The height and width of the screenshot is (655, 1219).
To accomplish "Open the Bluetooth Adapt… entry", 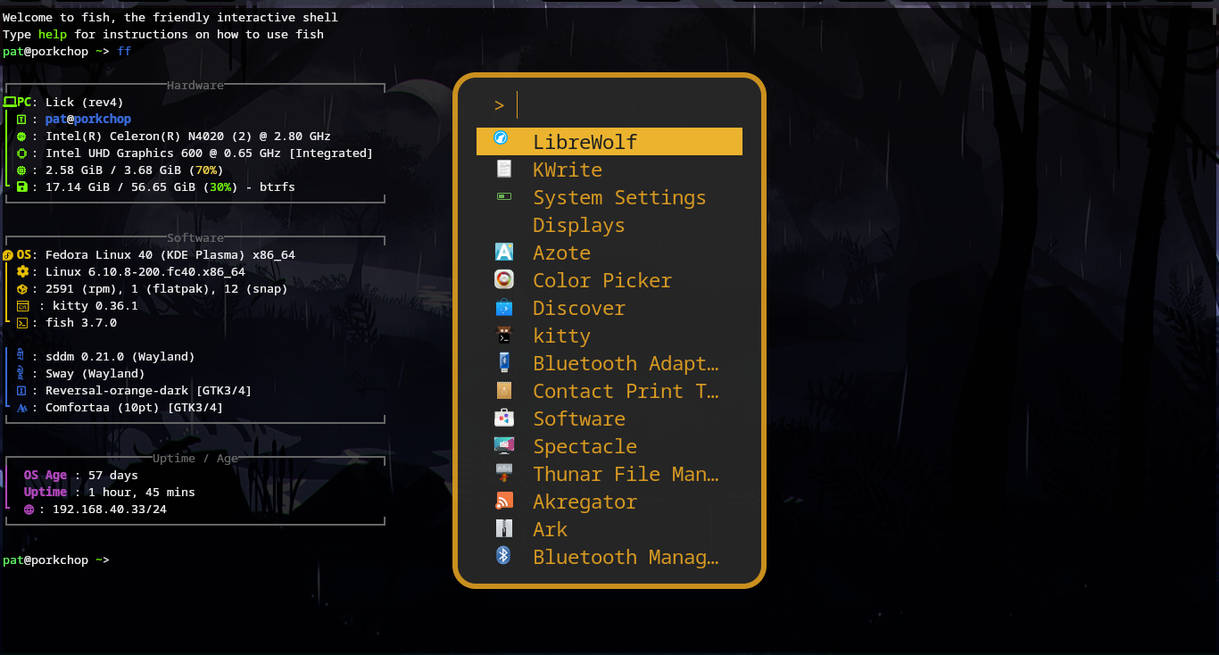I will [x=609, y=363].
